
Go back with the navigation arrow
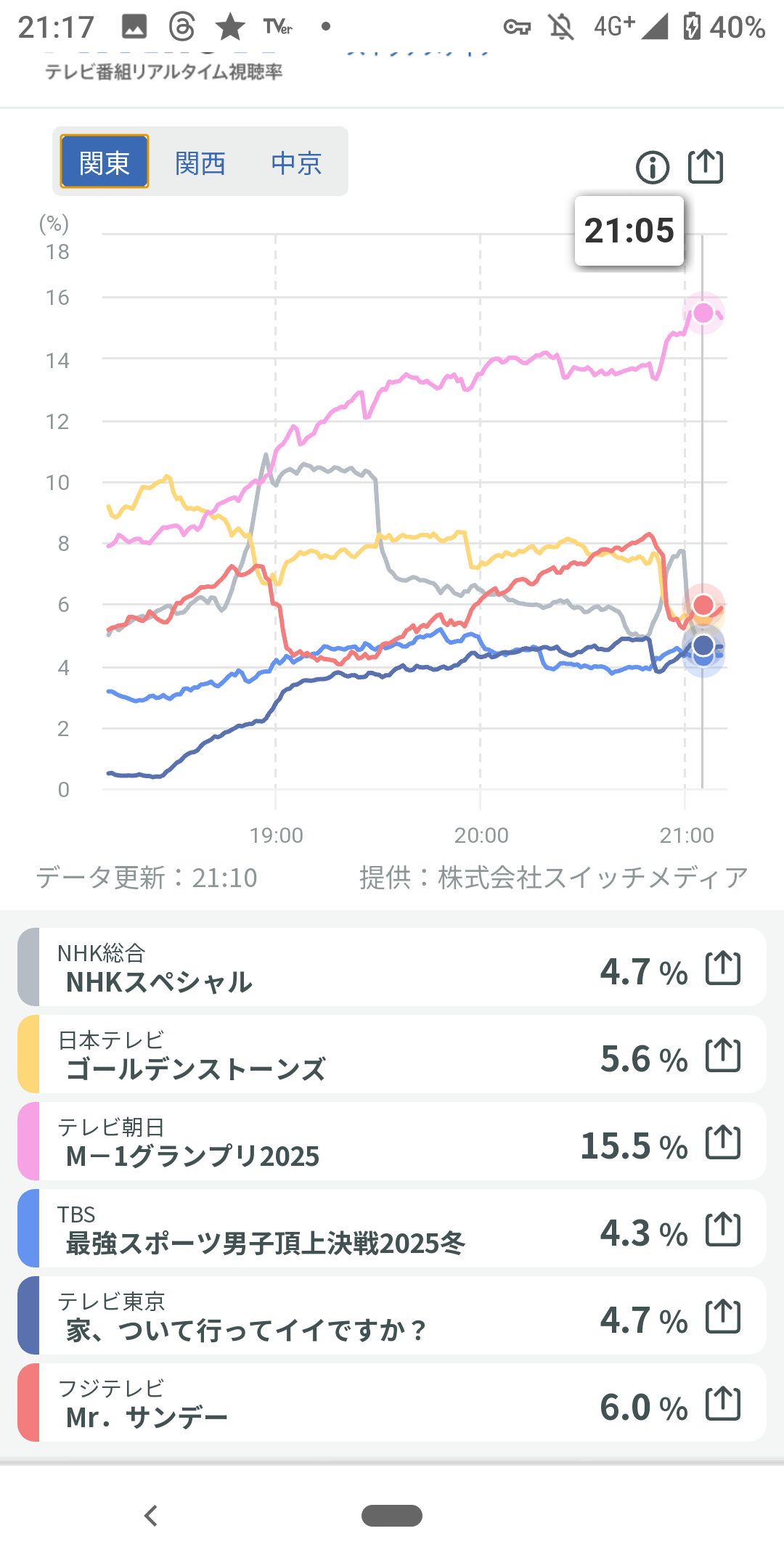(x=151, y=1516)
